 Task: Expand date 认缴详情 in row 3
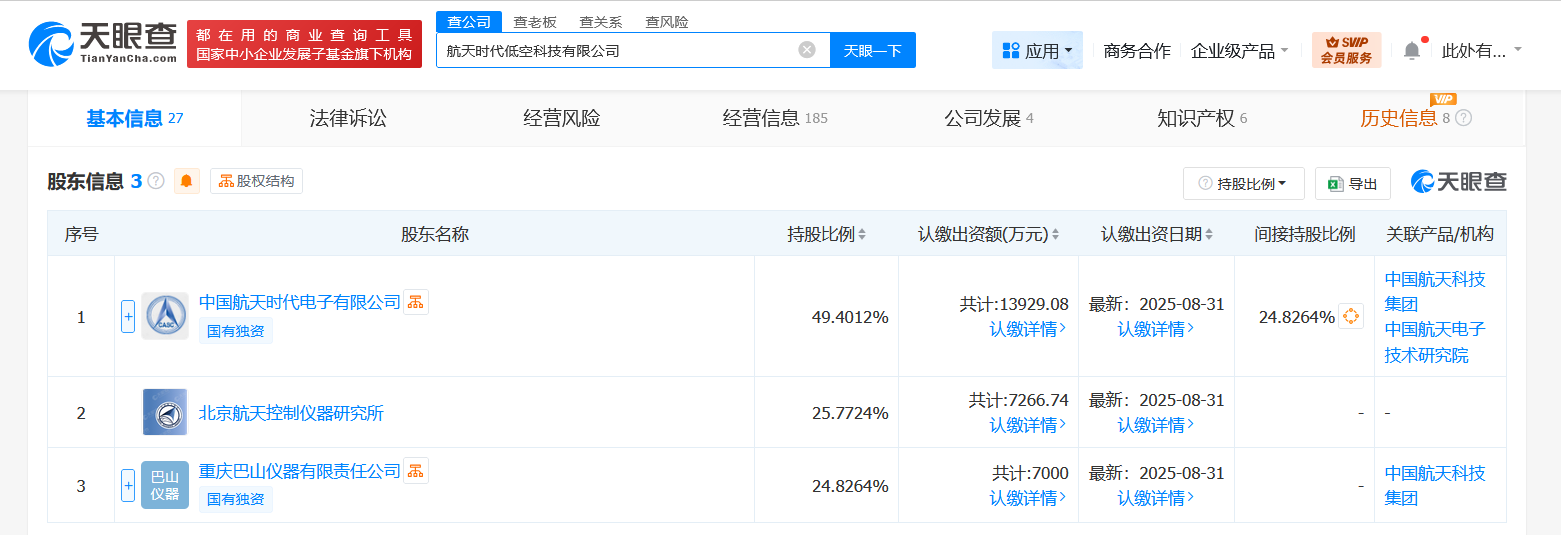(1156, 498)
